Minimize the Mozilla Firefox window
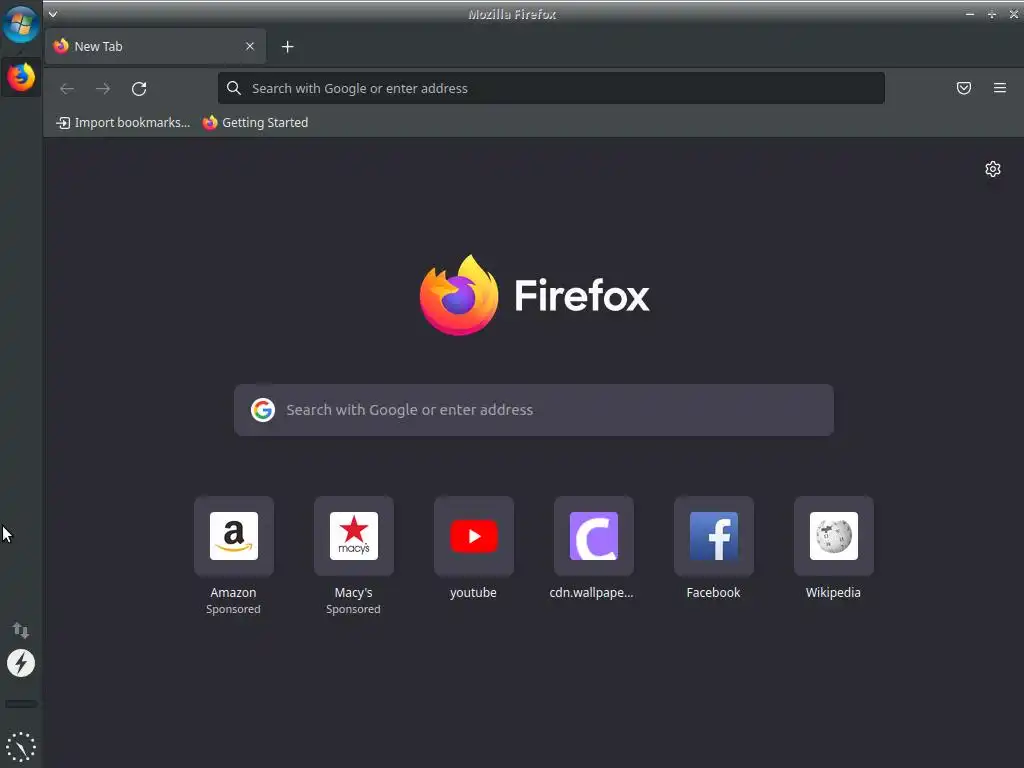The width and height of the screenshot is (1024, 768). pyautogui.click(x=970, y=14)
